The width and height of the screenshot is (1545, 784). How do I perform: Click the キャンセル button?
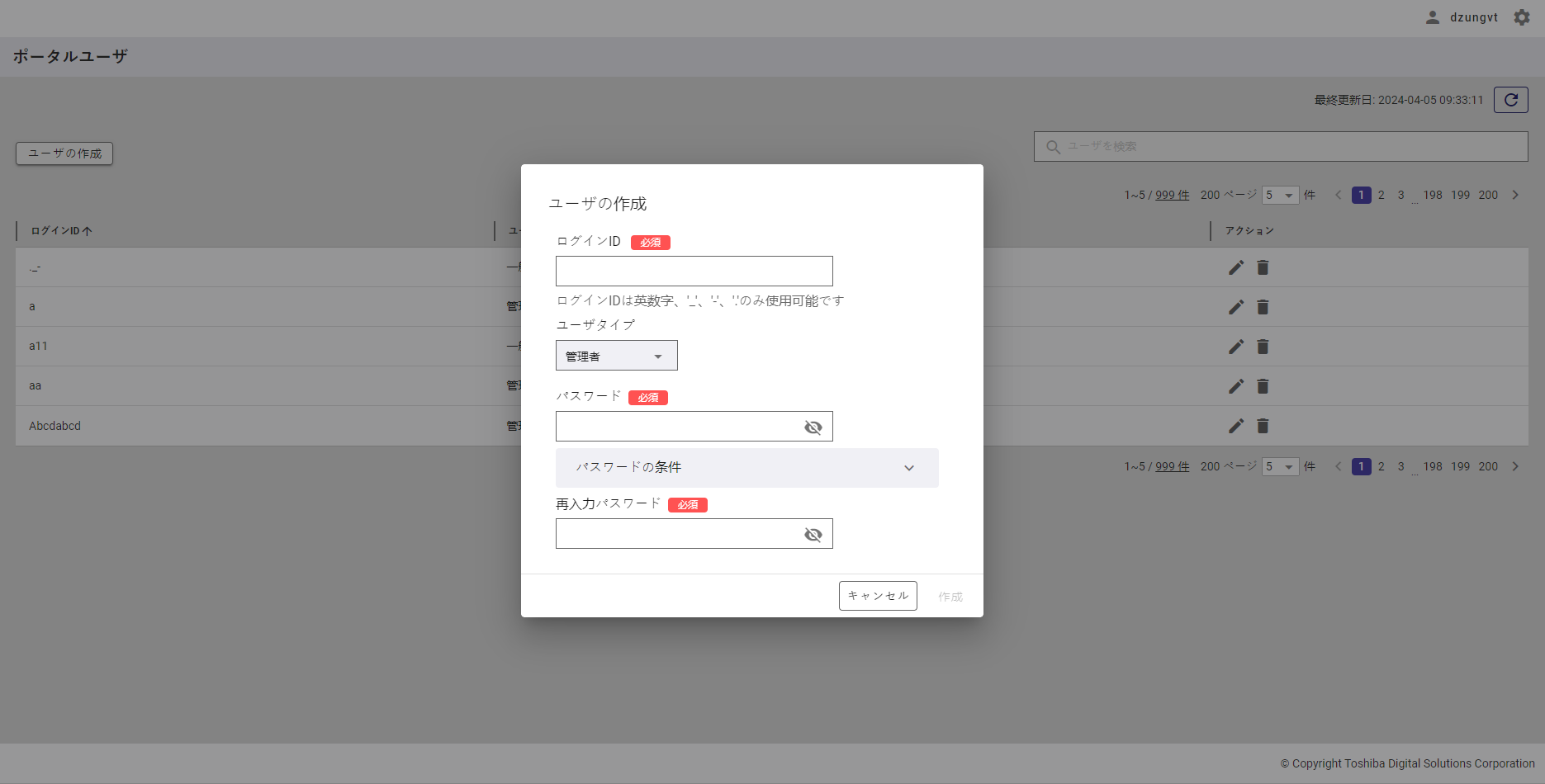(x=877, y=596)
